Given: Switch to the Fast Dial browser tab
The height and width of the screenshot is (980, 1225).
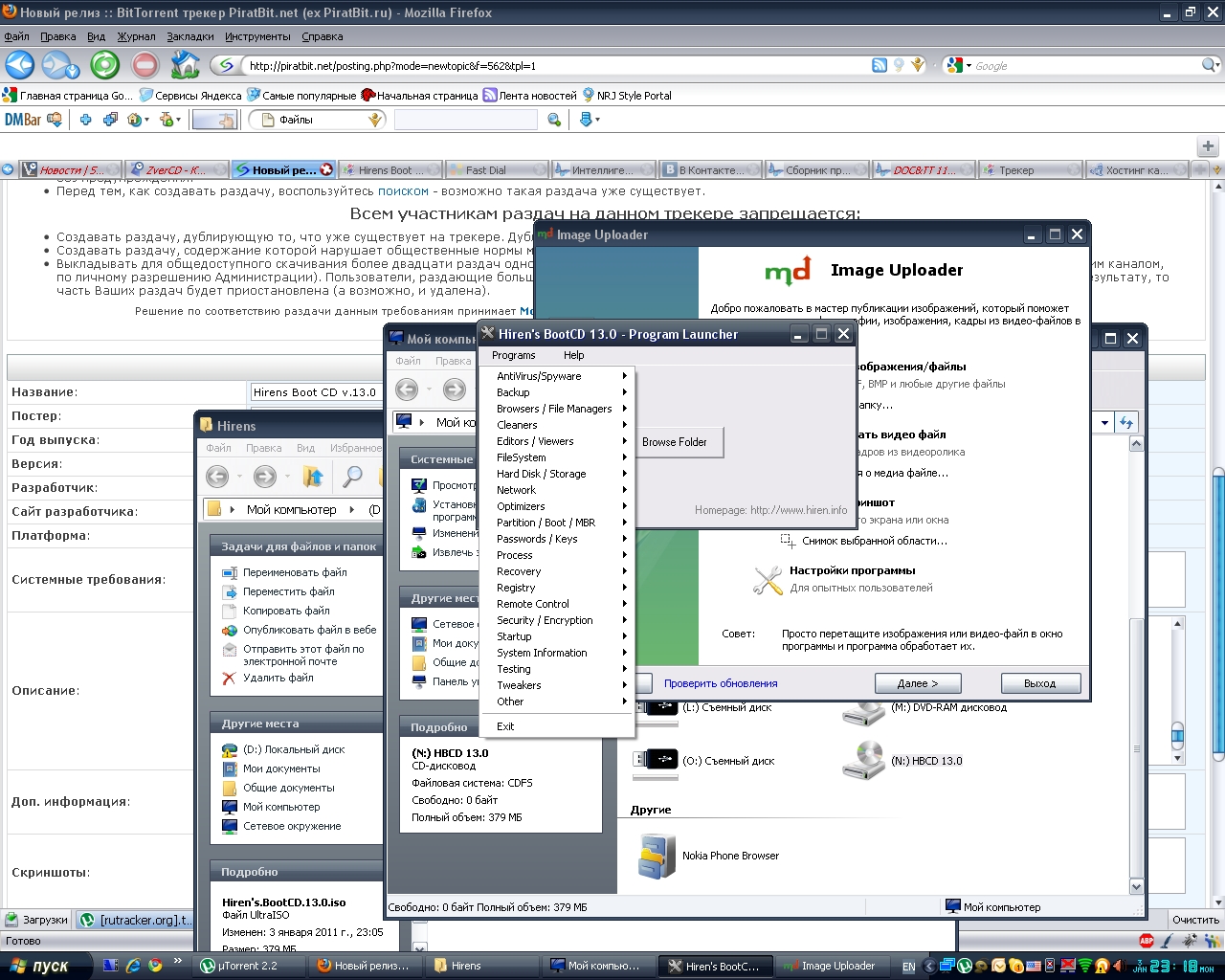Looking at the screenshot, I should [497, 170].
